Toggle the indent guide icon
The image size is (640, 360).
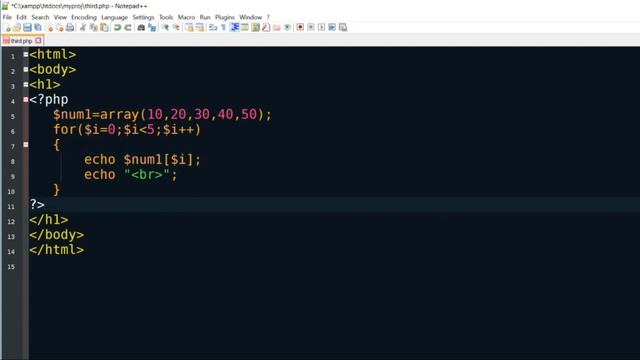tap(234, 27)
